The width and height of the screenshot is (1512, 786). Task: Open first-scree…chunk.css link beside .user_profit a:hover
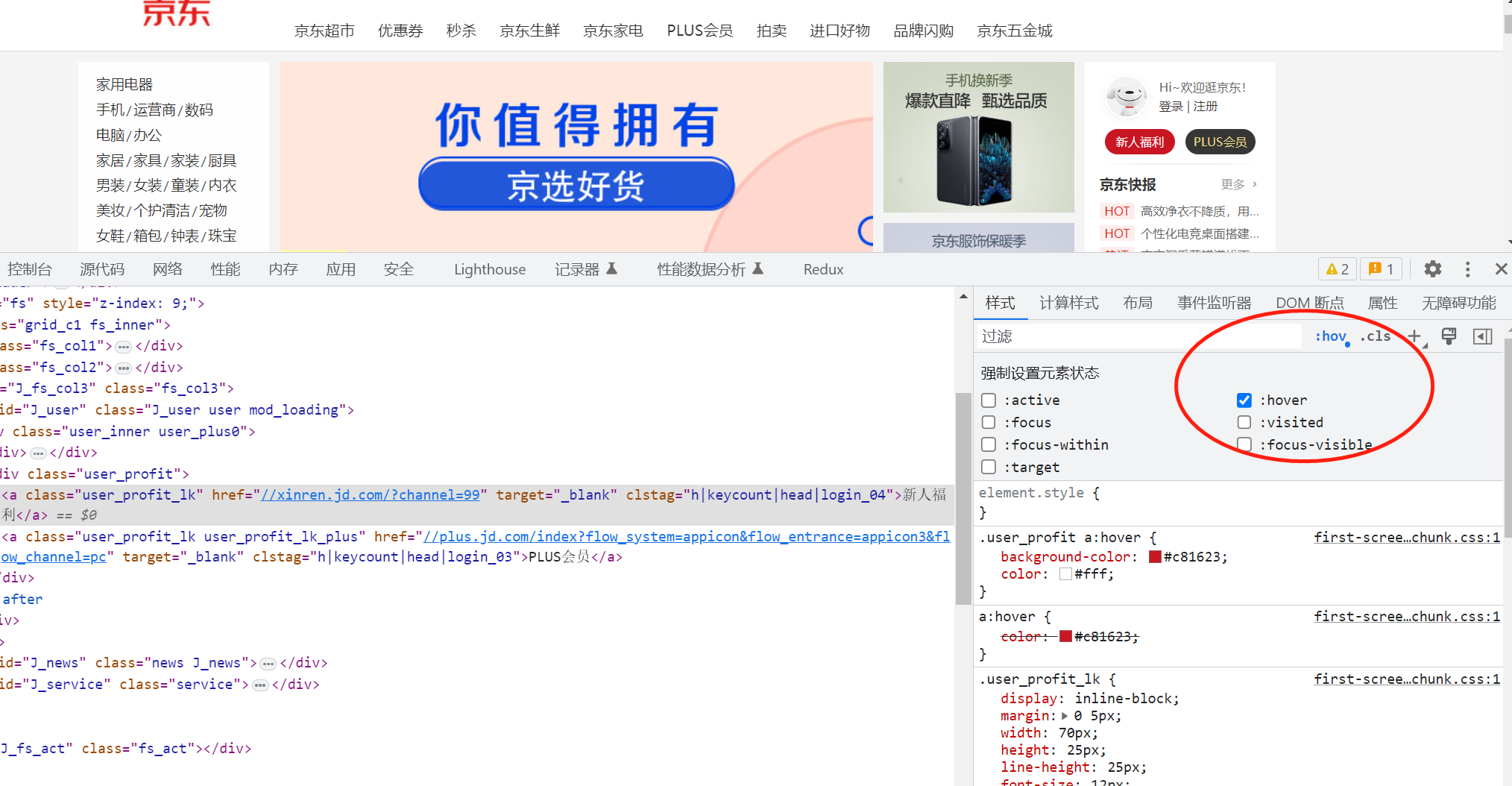pyautogui.click(x=1407, y=538)
